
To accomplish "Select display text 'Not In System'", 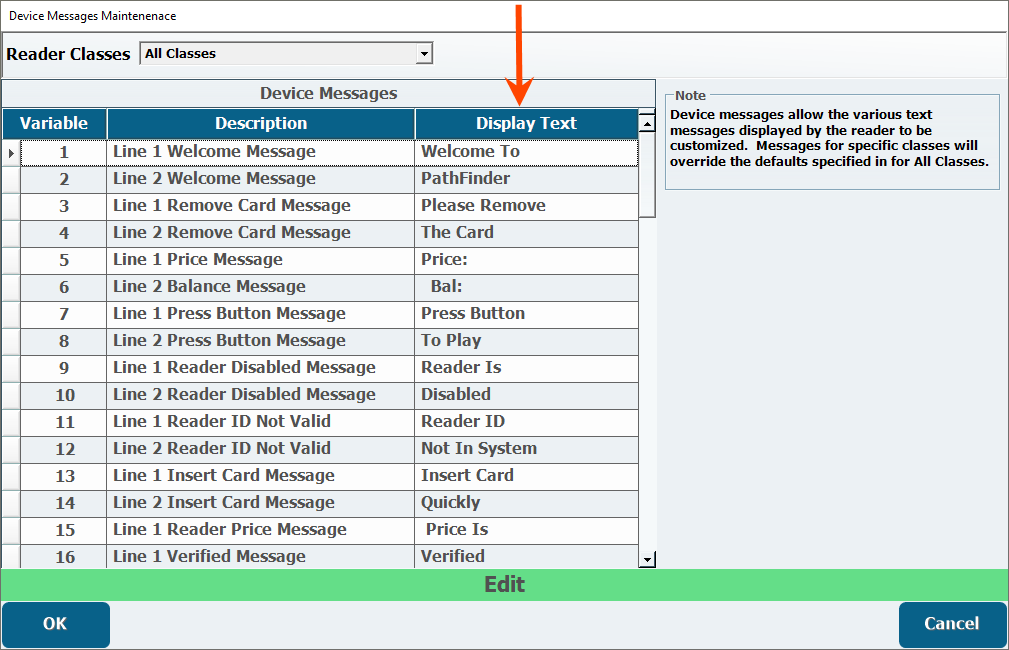I will (x=479, y=449).
